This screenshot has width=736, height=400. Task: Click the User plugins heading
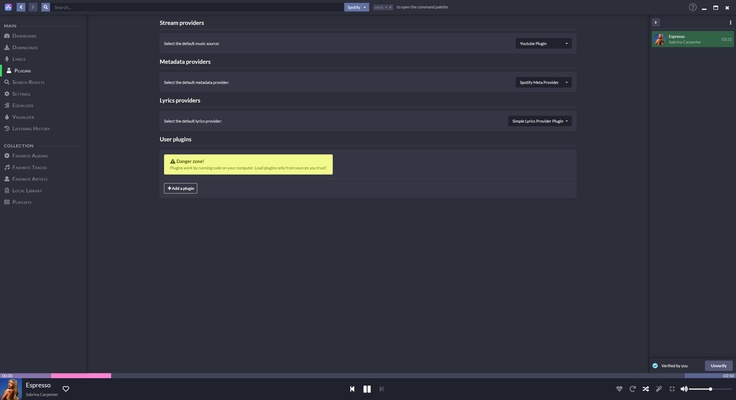pyautogui.click(x=175, y=139)
